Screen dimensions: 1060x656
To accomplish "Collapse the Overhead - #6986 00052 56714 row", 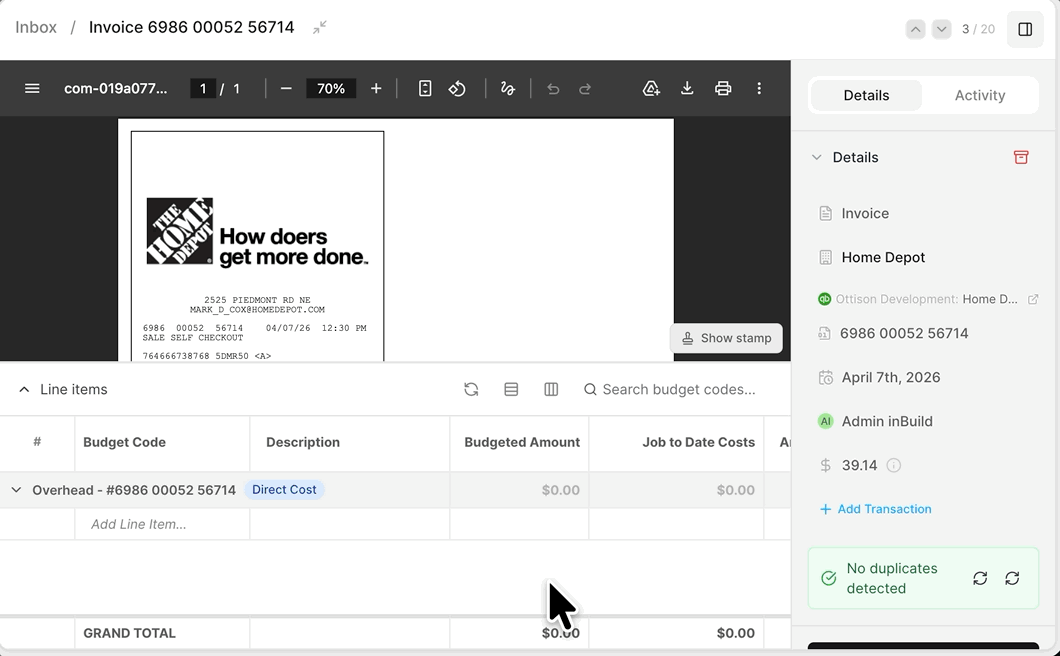I will [x=16, y=490].
